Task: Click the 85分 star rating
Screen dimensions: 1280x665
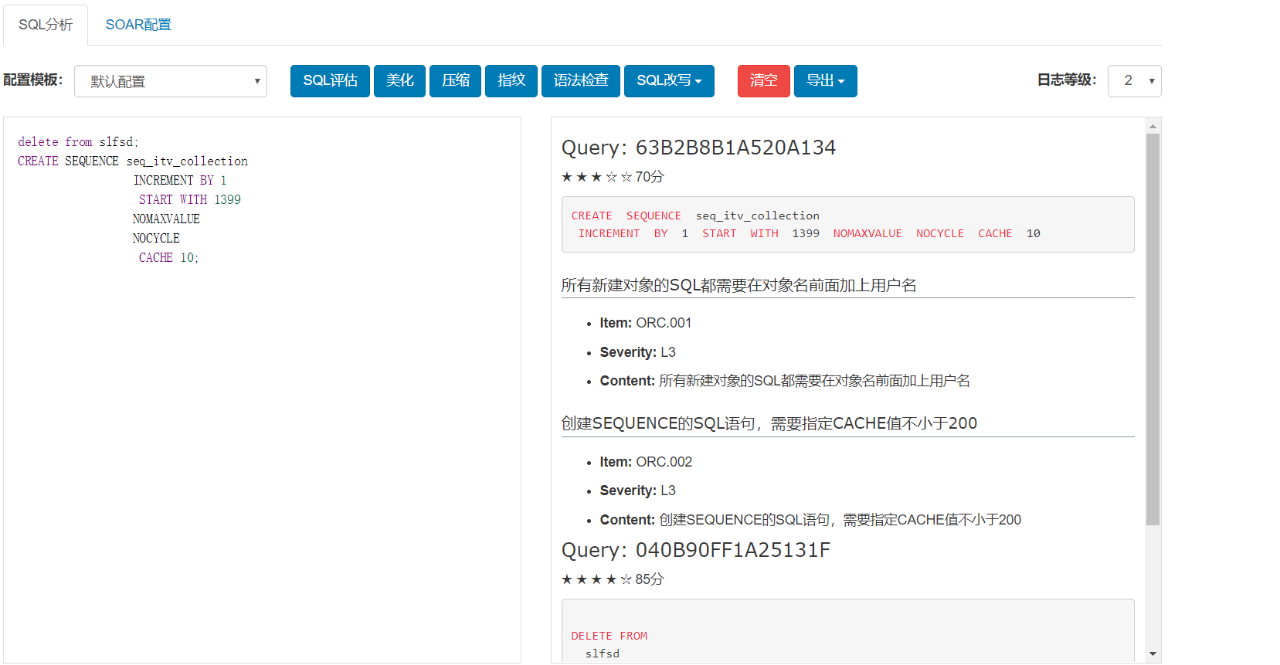Action: point(612,579)
